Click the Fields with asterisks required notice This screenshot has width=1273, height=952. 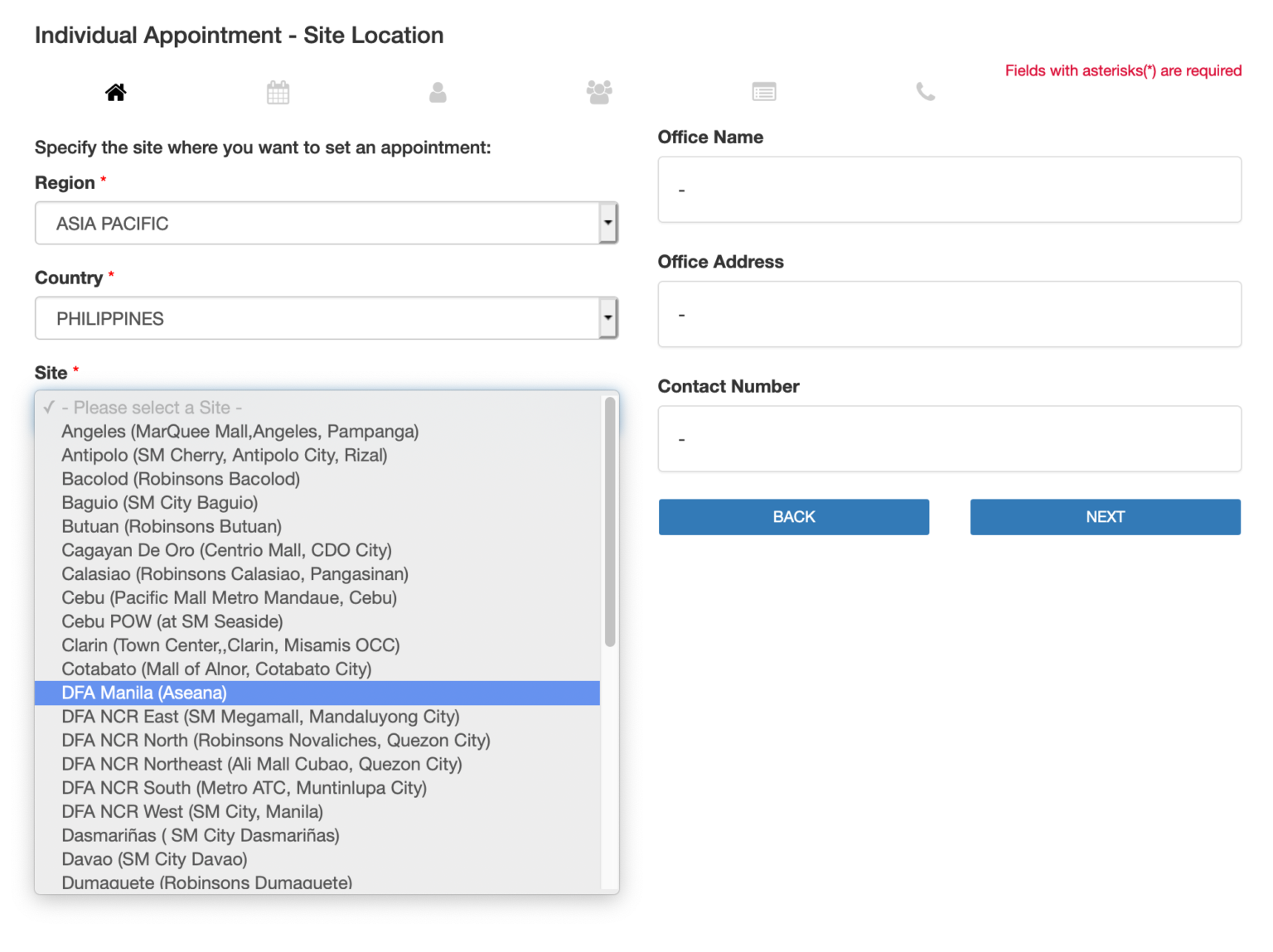(1123, 70)
